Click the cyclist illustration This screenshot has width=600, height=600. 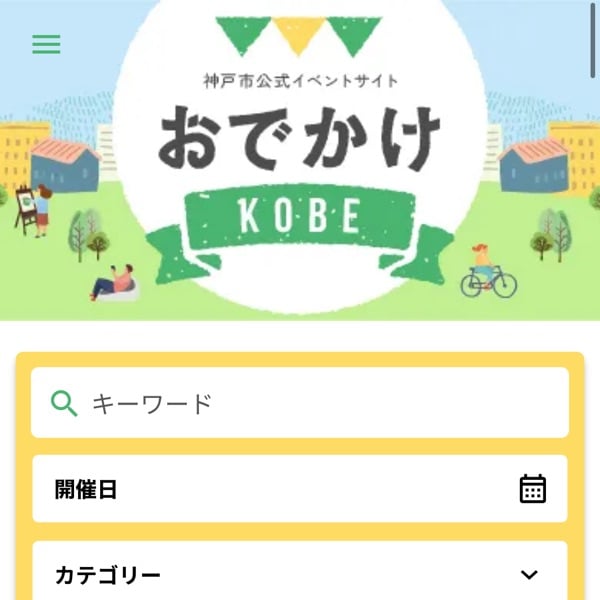(x=487, y=271)
